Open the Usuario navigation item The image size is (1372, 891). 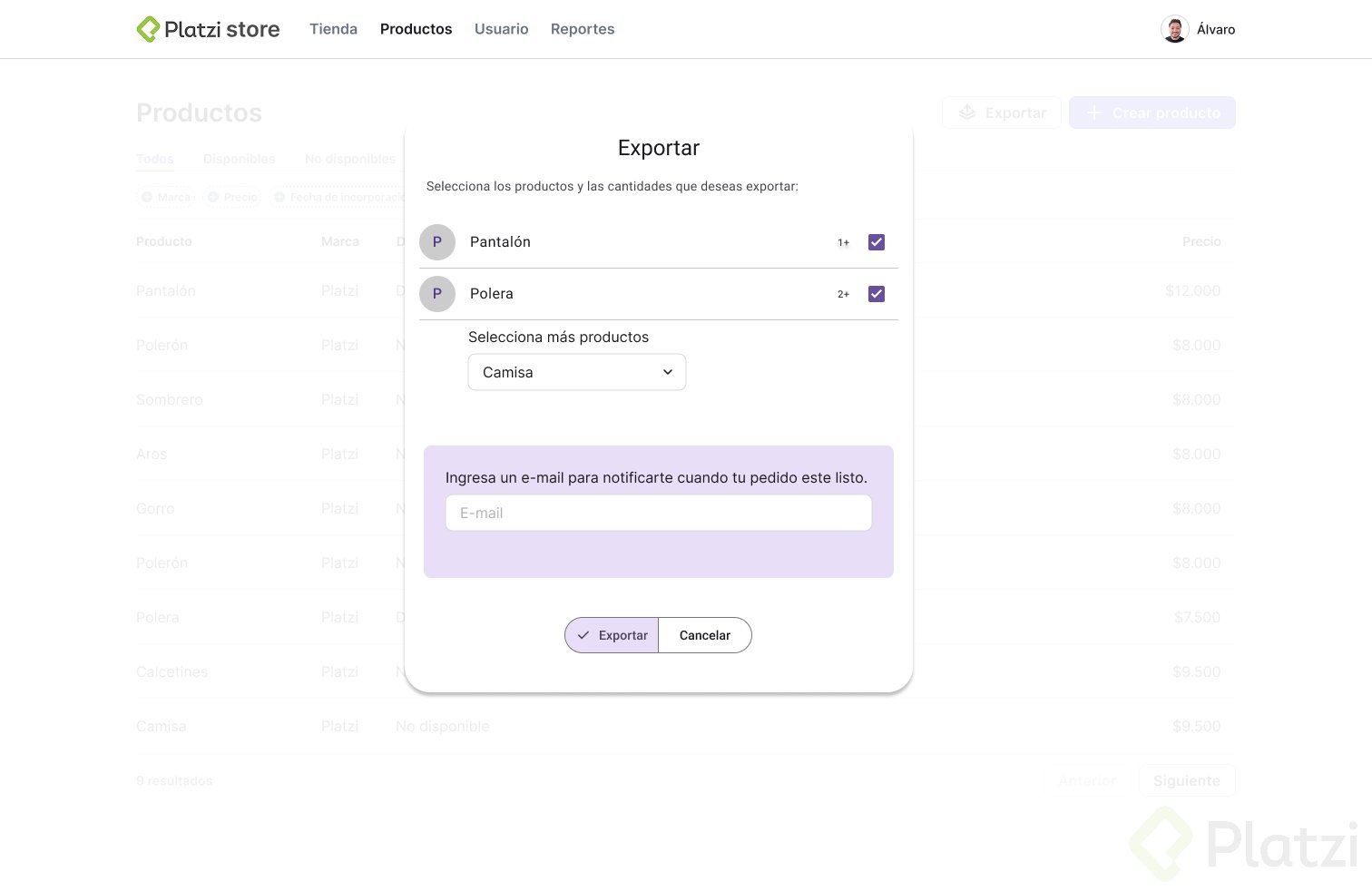[501, 29]
